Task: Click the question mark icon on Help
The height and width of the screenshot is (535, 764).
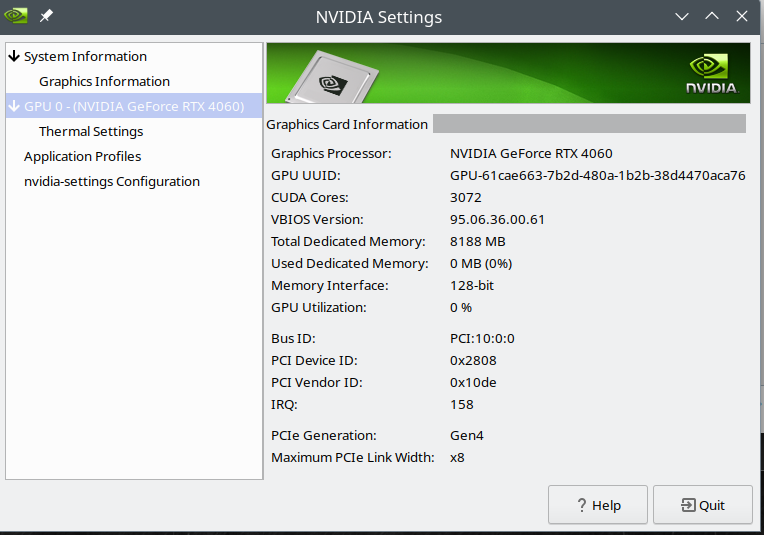Action: coord(581,505)
